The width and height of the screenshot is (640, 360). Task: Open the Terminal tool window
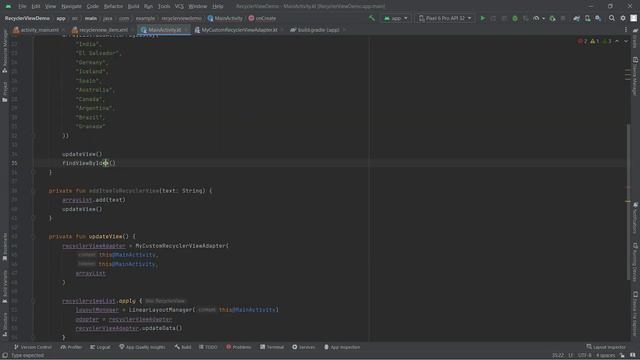coord(272,347)
